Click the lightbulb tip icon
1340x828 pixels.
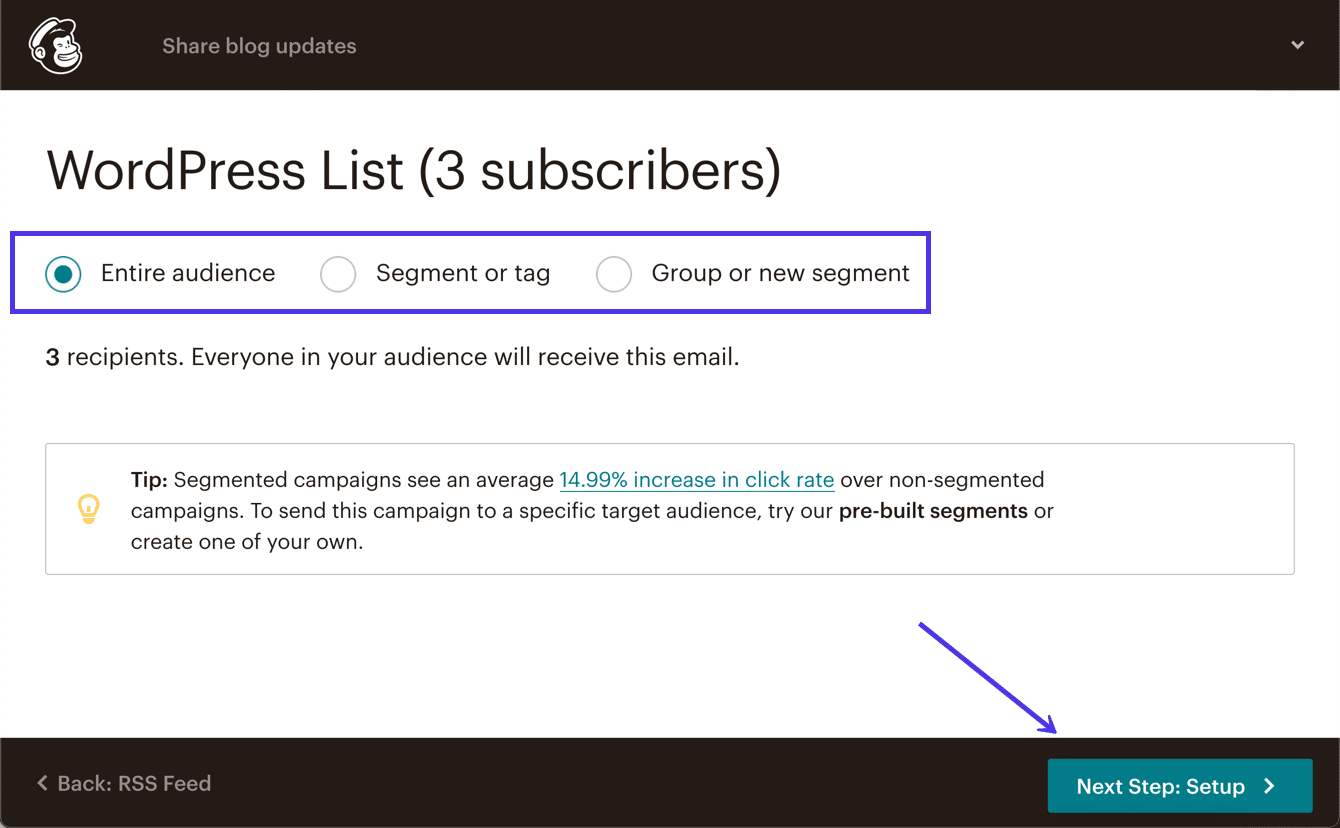(x=88, y=509)
